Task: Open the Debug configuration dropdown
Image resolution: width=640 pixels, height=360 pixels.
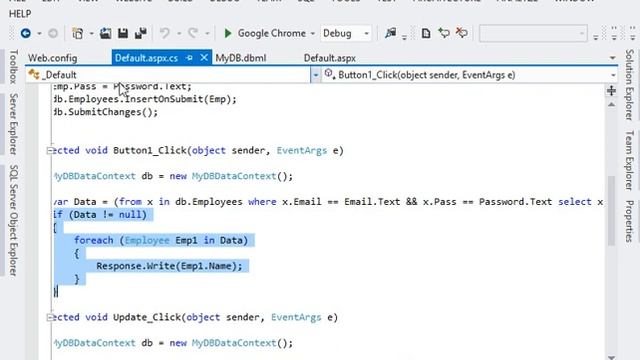Action: pyautogui.click(x=367, y=33)
